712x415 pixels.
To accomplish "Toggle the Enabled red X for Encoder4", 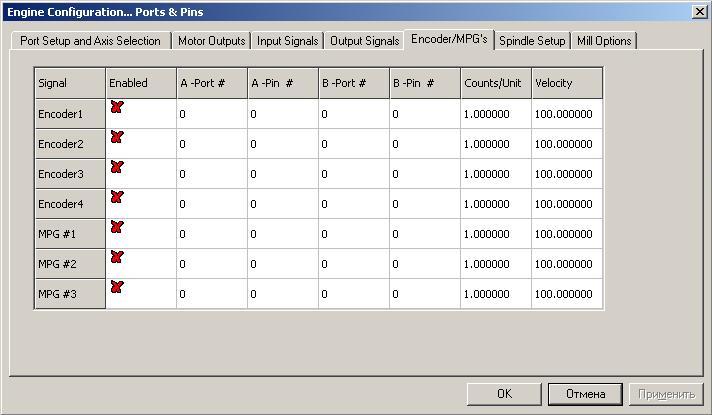I will point(117,197).
